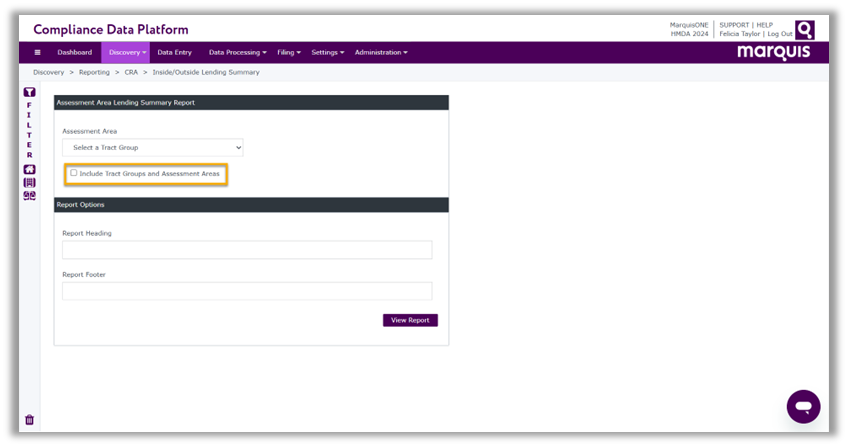This screenshot has height=447, width=848.
Task: Click the calculator icon in left sidebar
Action: click(x=29, y=182)
